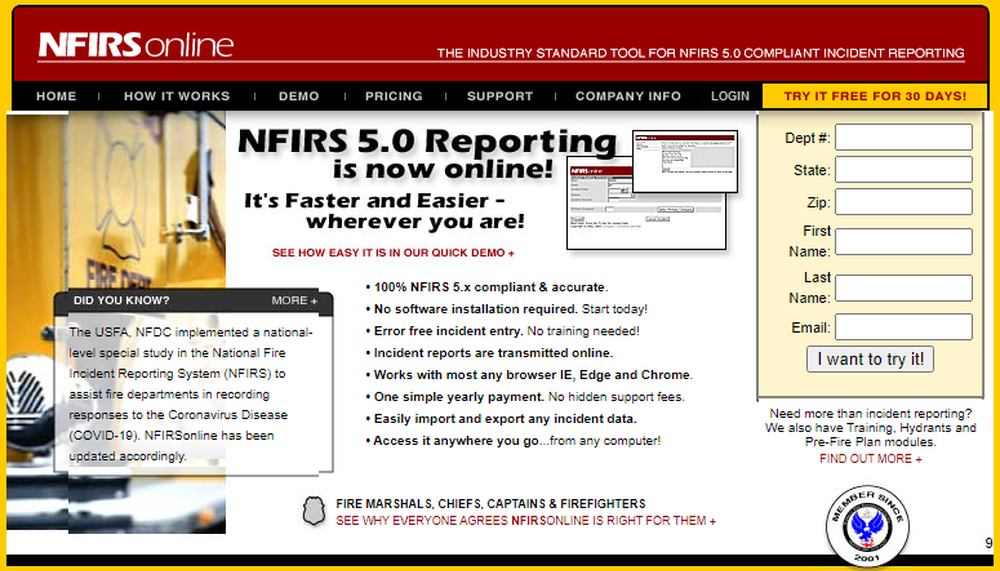Click the Member Since 2001 eagle seal
The image size is (1000, 571).
pyautogui.click(x=867, y=526)
